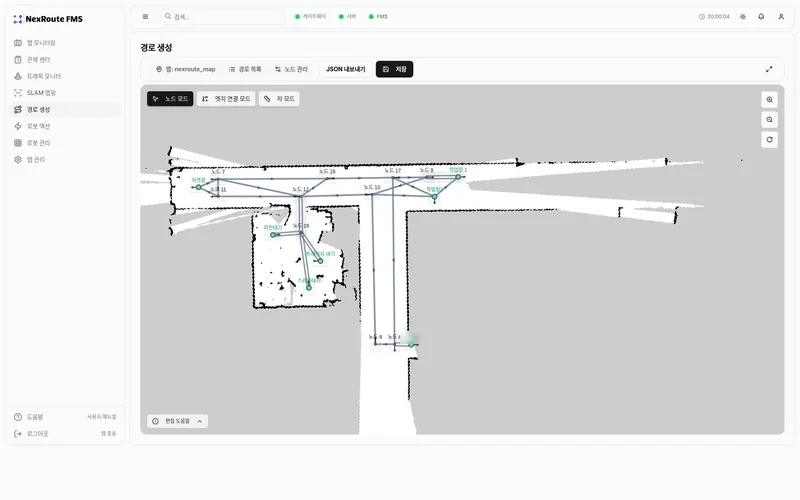This screenshot has width=800, height=500.
Task: Open the 관제 센터 sidebar page
Action: (64, 60)
